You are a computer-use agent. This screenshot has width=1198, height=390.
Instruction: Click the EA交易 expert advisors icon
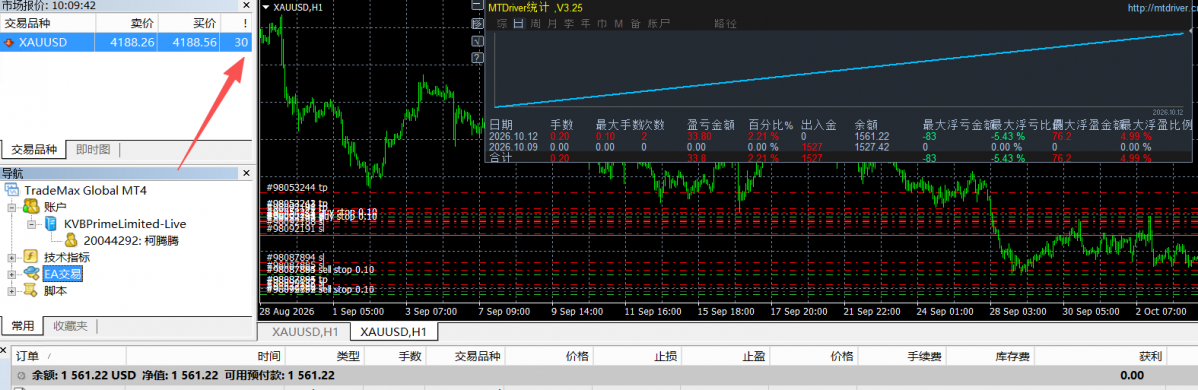pos(32,274)
